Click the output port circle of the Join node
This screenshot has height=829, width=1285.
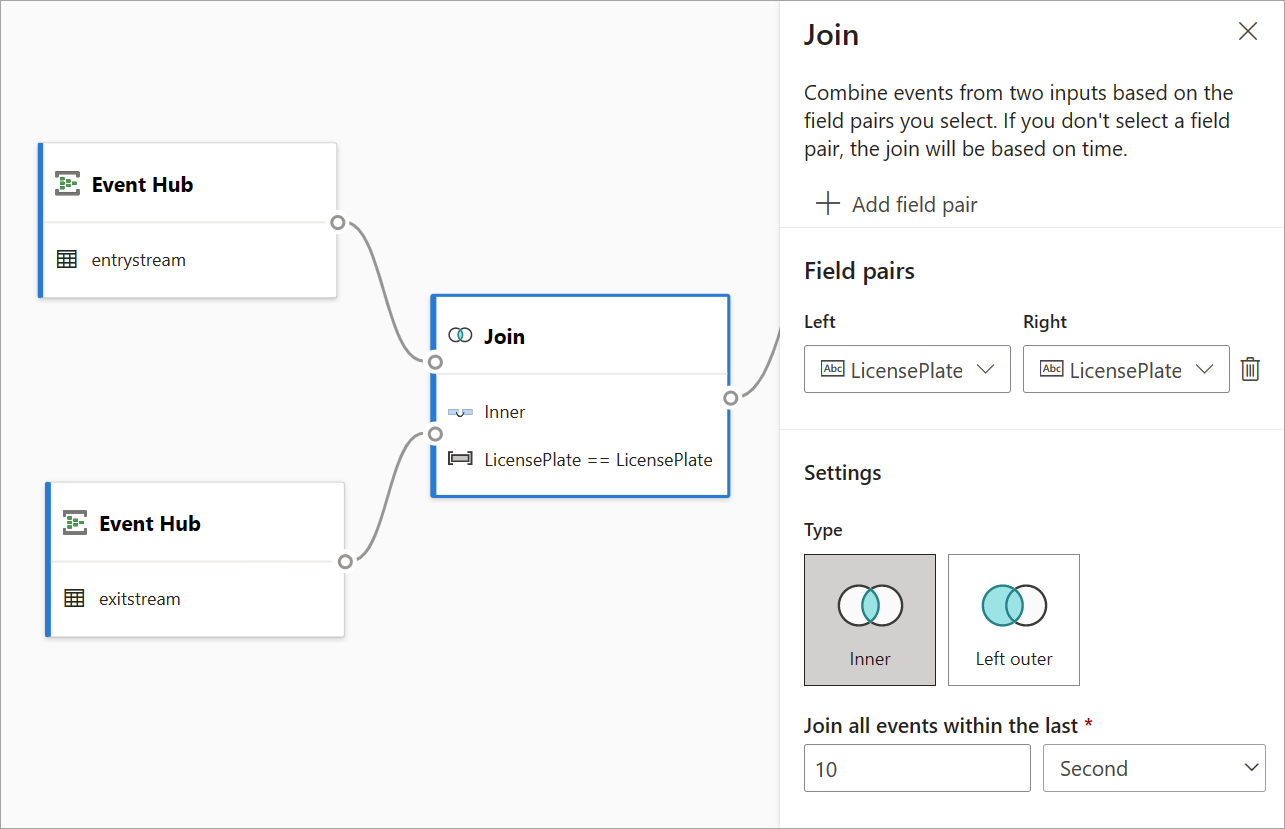tap(730, 397)
